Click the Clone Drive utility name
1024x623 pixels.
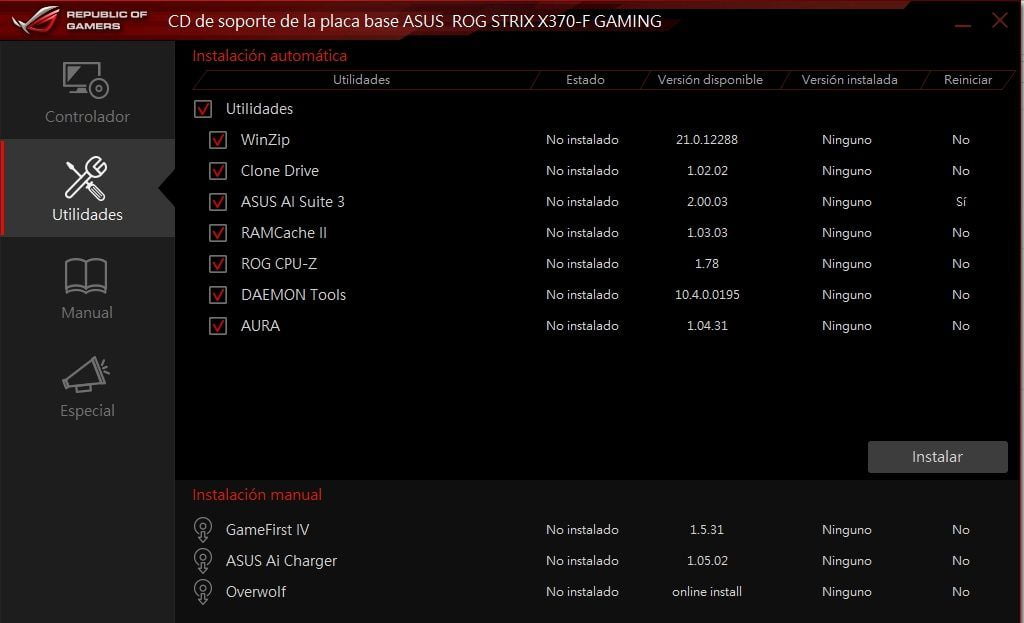click(280, 170)
